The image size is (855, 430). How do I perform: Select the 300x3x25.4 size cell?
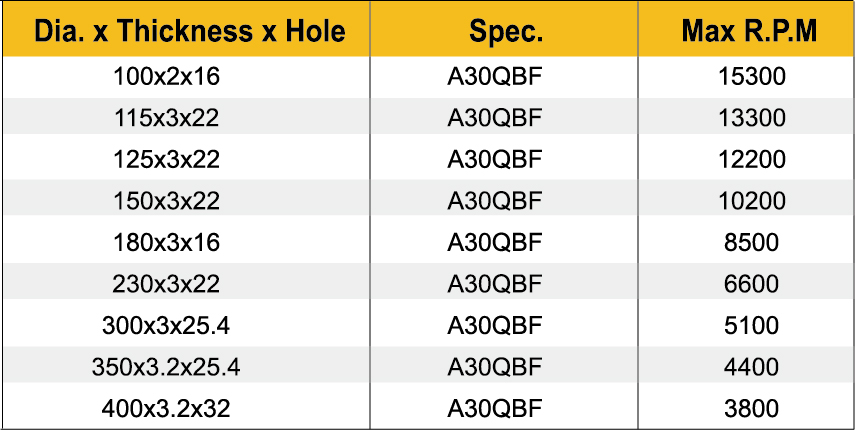pyautogui.click(x=166, y=325)
